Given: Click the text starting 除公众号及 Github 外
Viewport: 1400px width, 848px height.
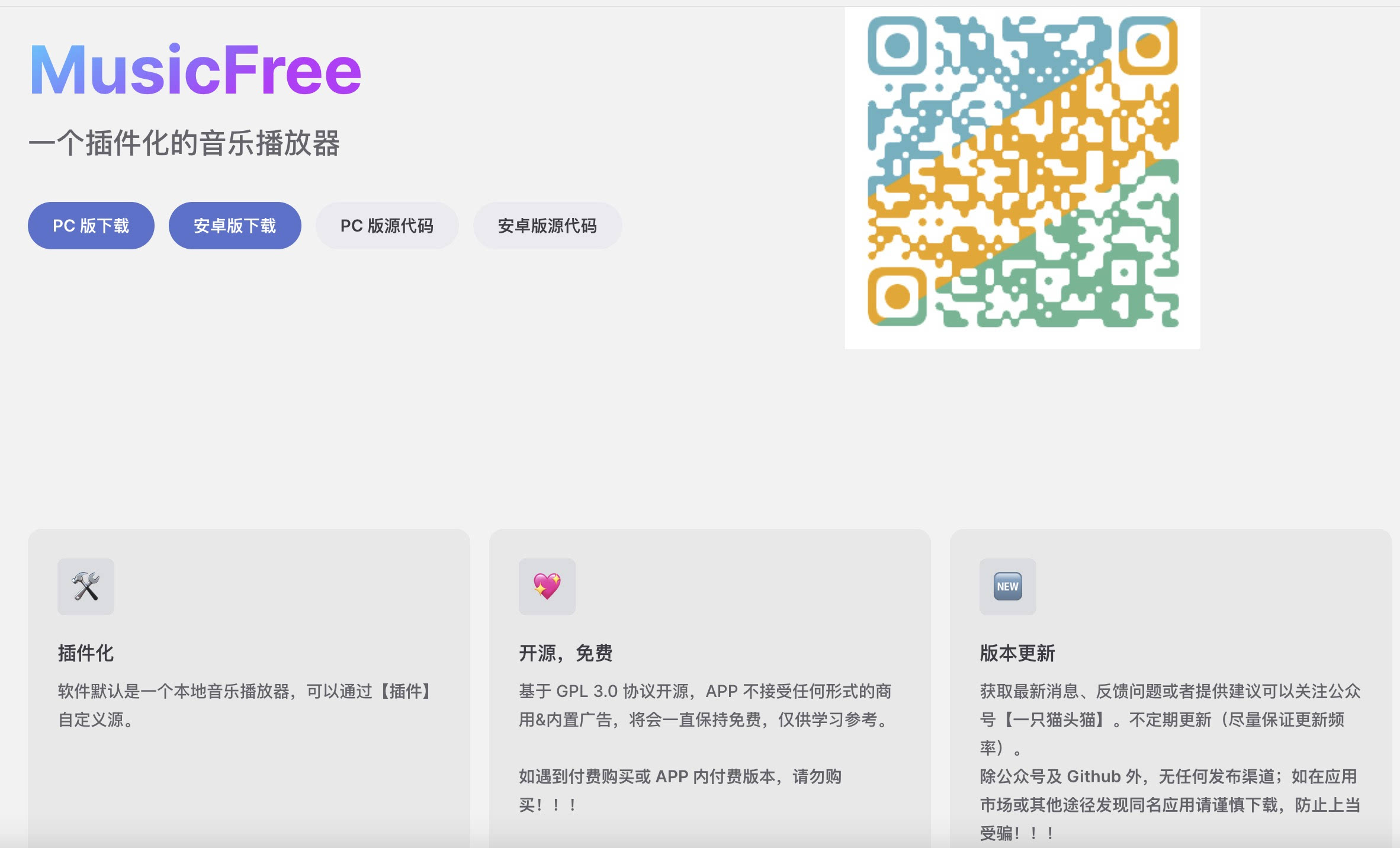Looking at the screenshot, I should tap(1170, 805).
